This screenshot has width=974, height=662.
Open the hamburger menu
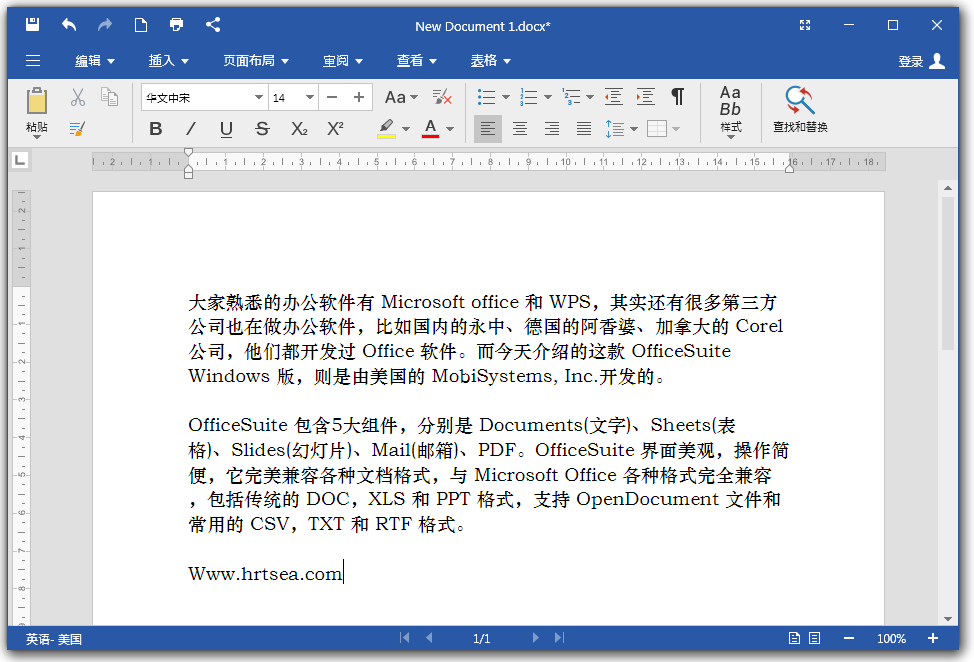pos(33,60)
